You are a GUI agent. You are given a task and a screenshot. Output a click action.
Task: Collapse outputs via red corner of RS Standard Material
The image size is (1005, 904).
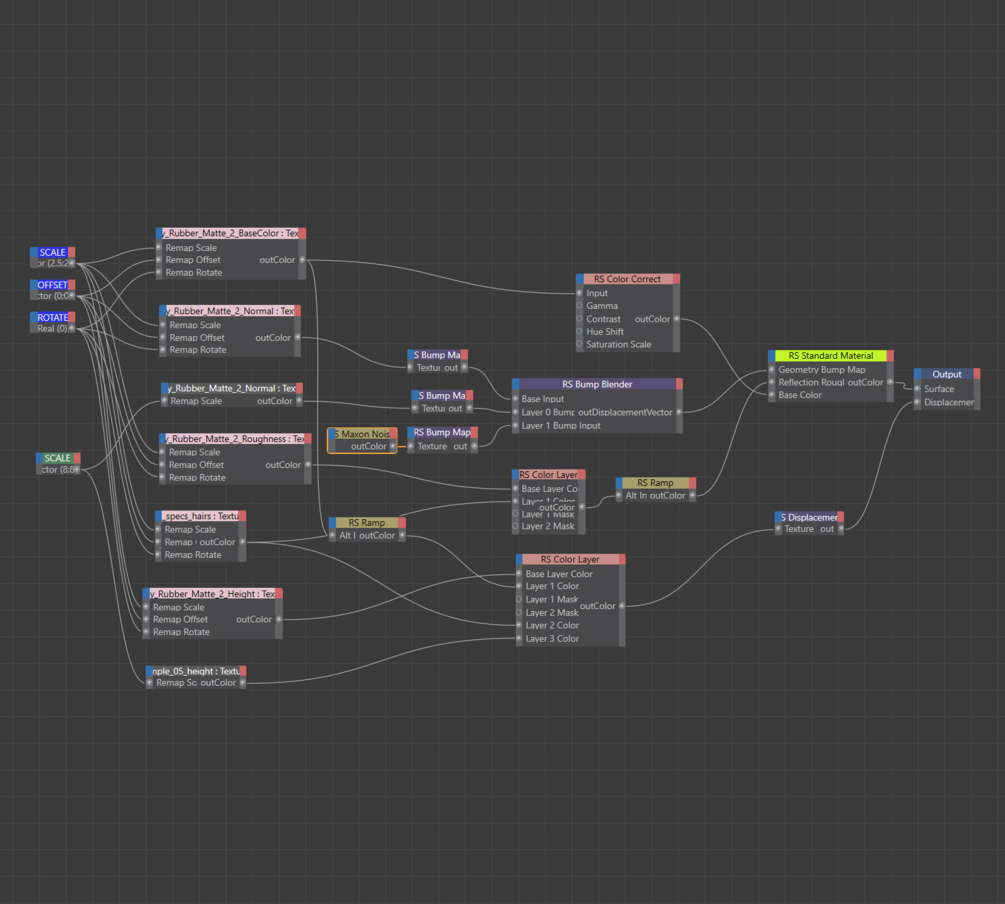890,356
